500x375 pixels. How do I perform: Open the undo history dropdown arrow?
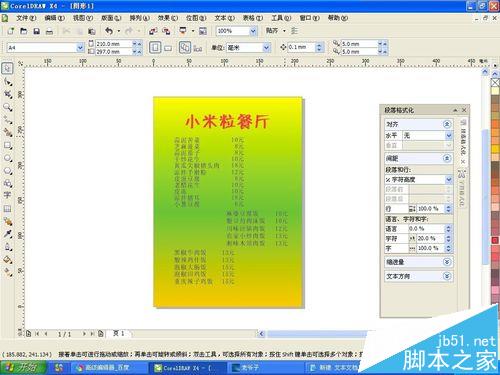click(119, 31)
